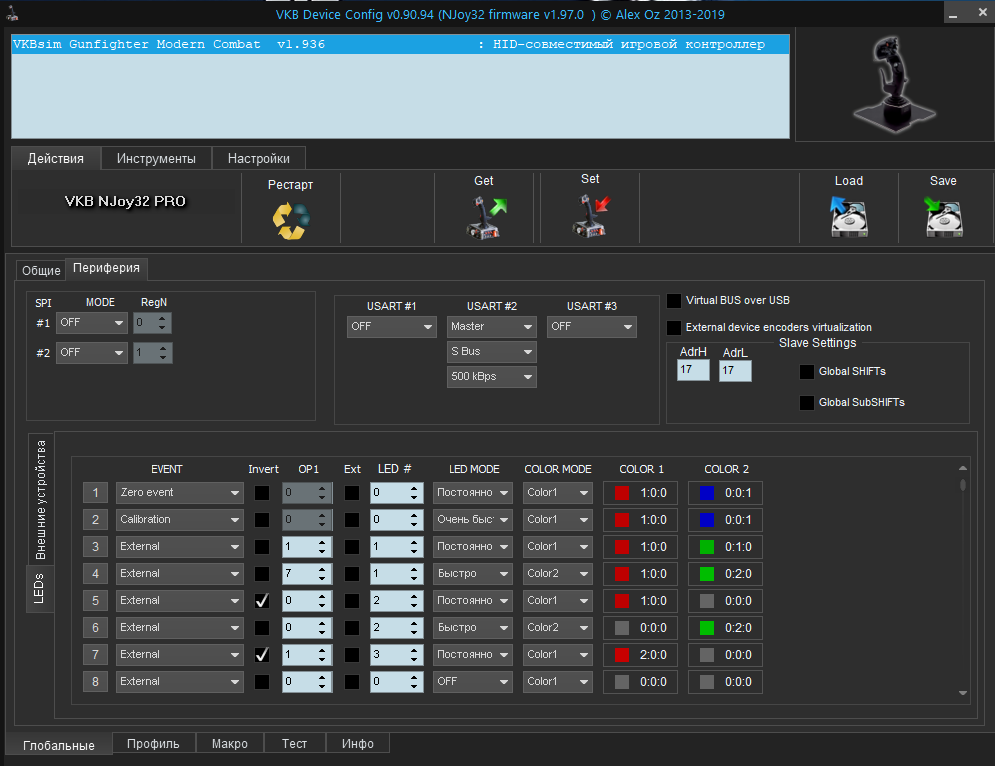
Task: Click the row 1 number button in LED list
Action: tap(95, 493)
